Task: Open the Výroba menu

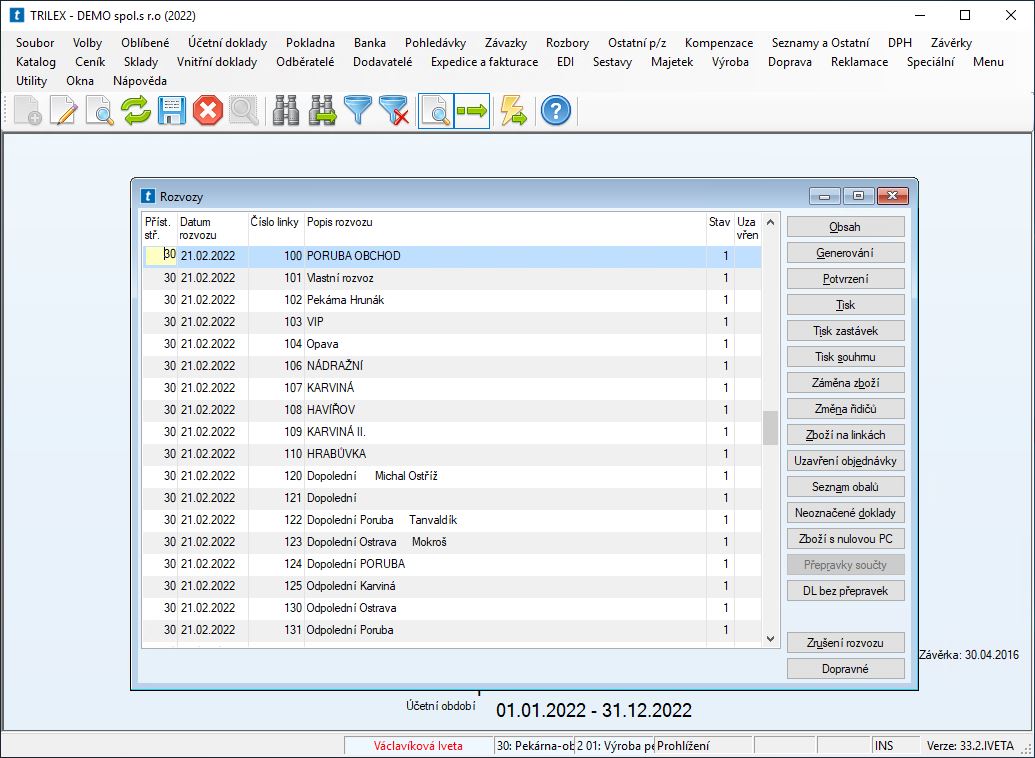Action: click(x=730, y=62)
